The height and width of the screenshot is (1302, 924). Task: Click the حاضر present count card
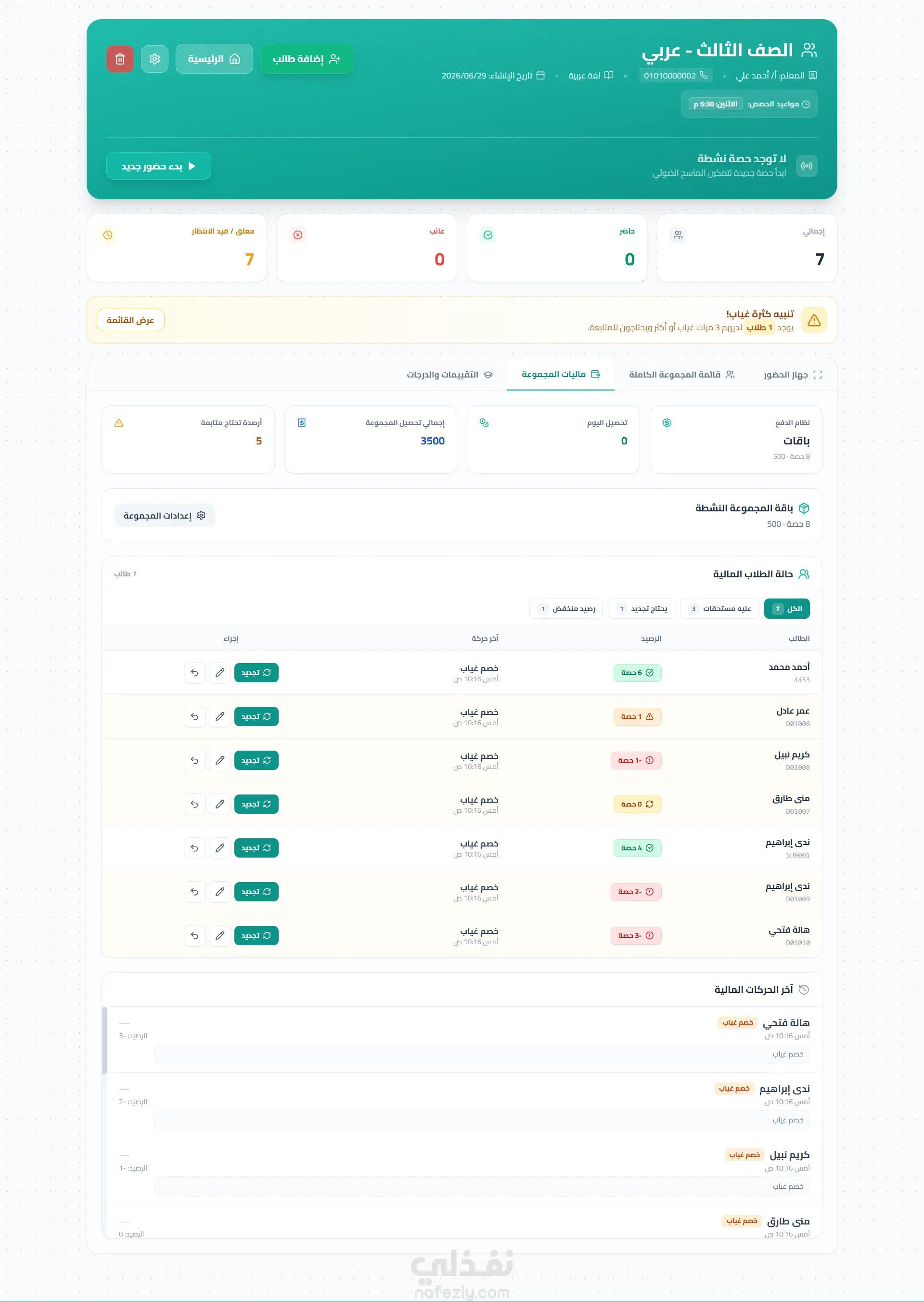(x=556, y=248)
